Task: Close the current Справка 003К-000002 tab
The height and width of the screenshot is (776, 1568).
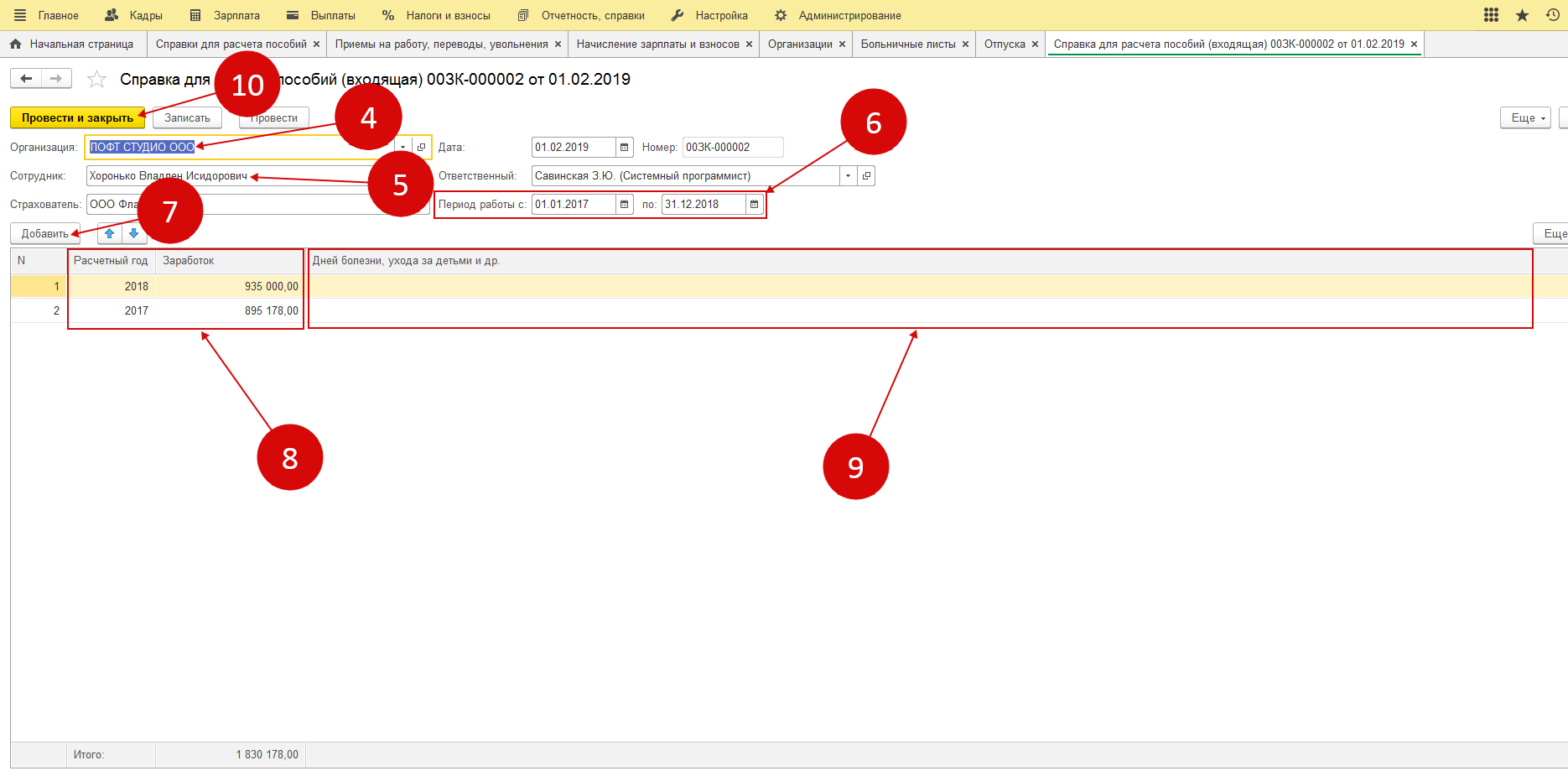Action: (x=1414, y=44)
